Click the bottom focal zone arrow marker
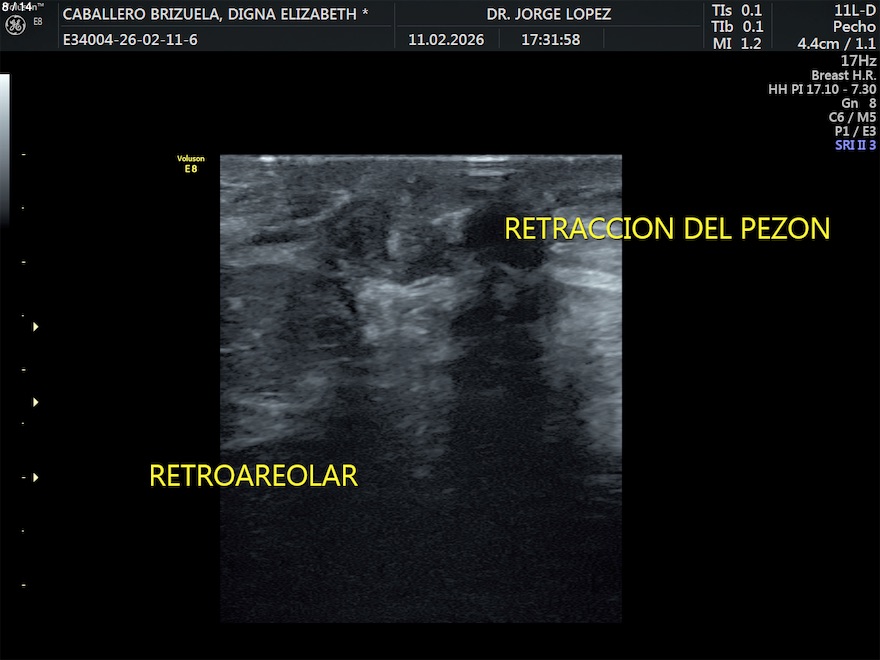Screen dimensions: 880x660 coord(36,478)
